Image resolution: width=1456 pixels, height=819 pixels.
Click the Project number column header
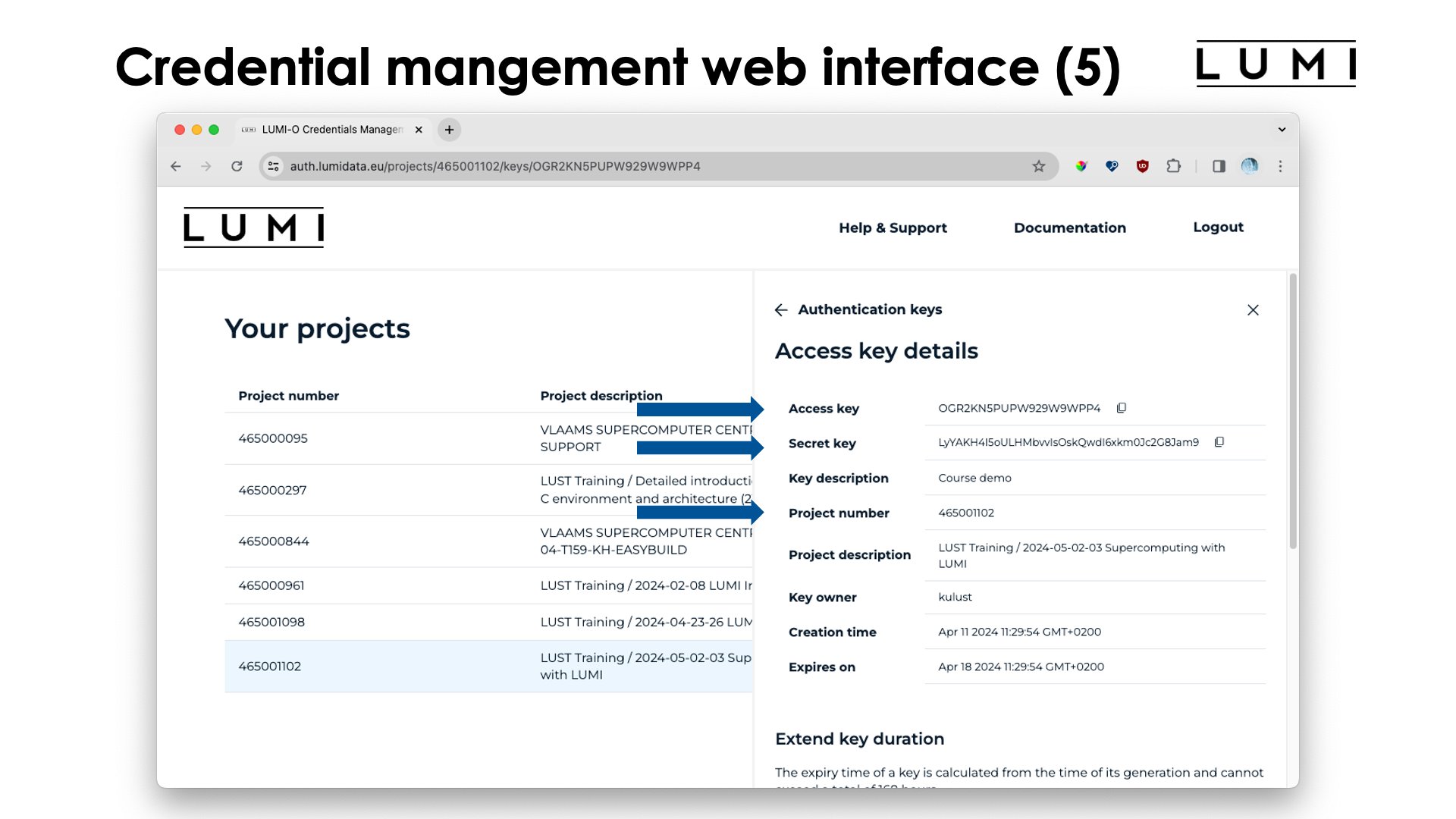288,396
